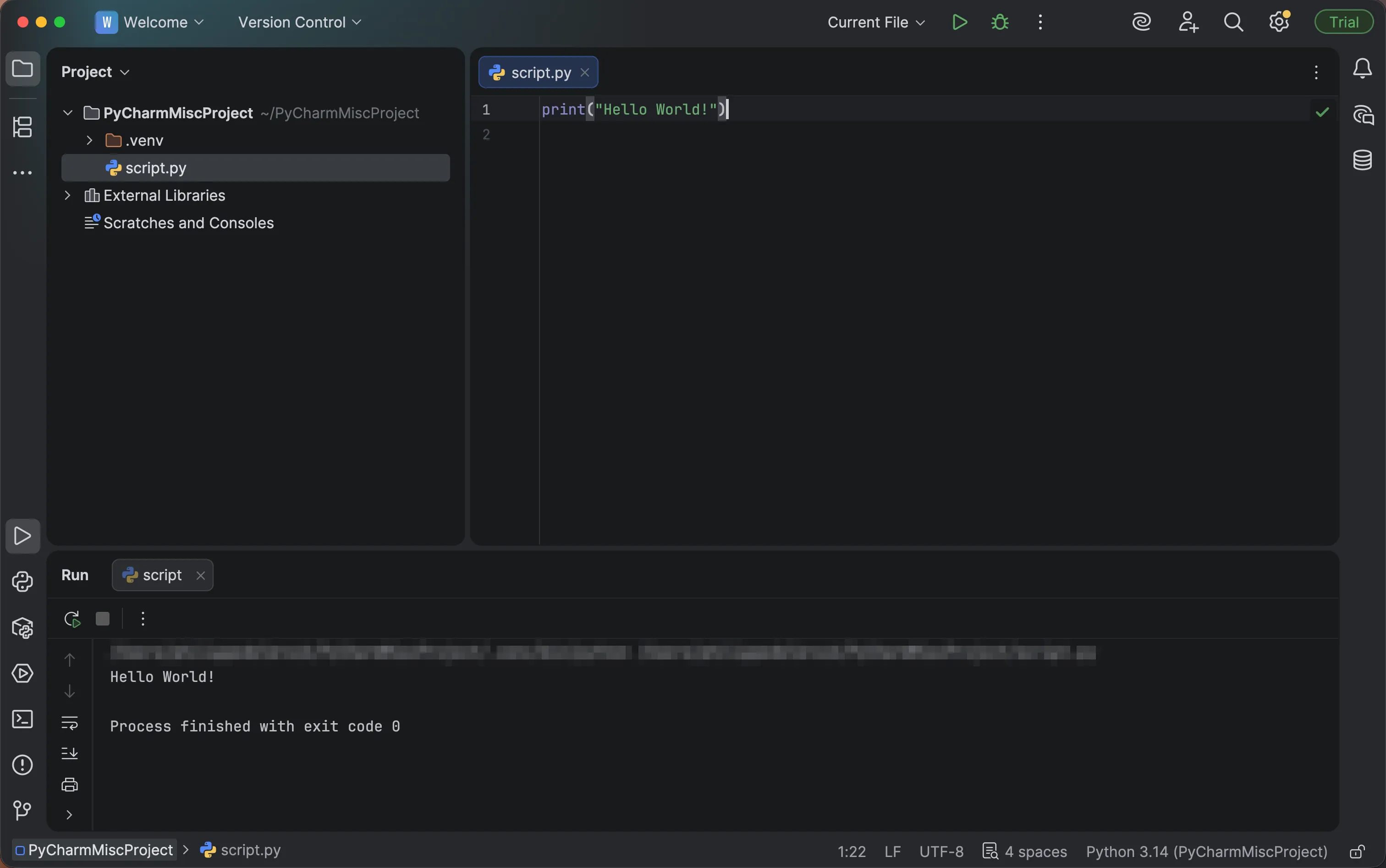Click the Trial license button
The height and width of the screenshot is (868, 1386).
tap(1343, 22)
